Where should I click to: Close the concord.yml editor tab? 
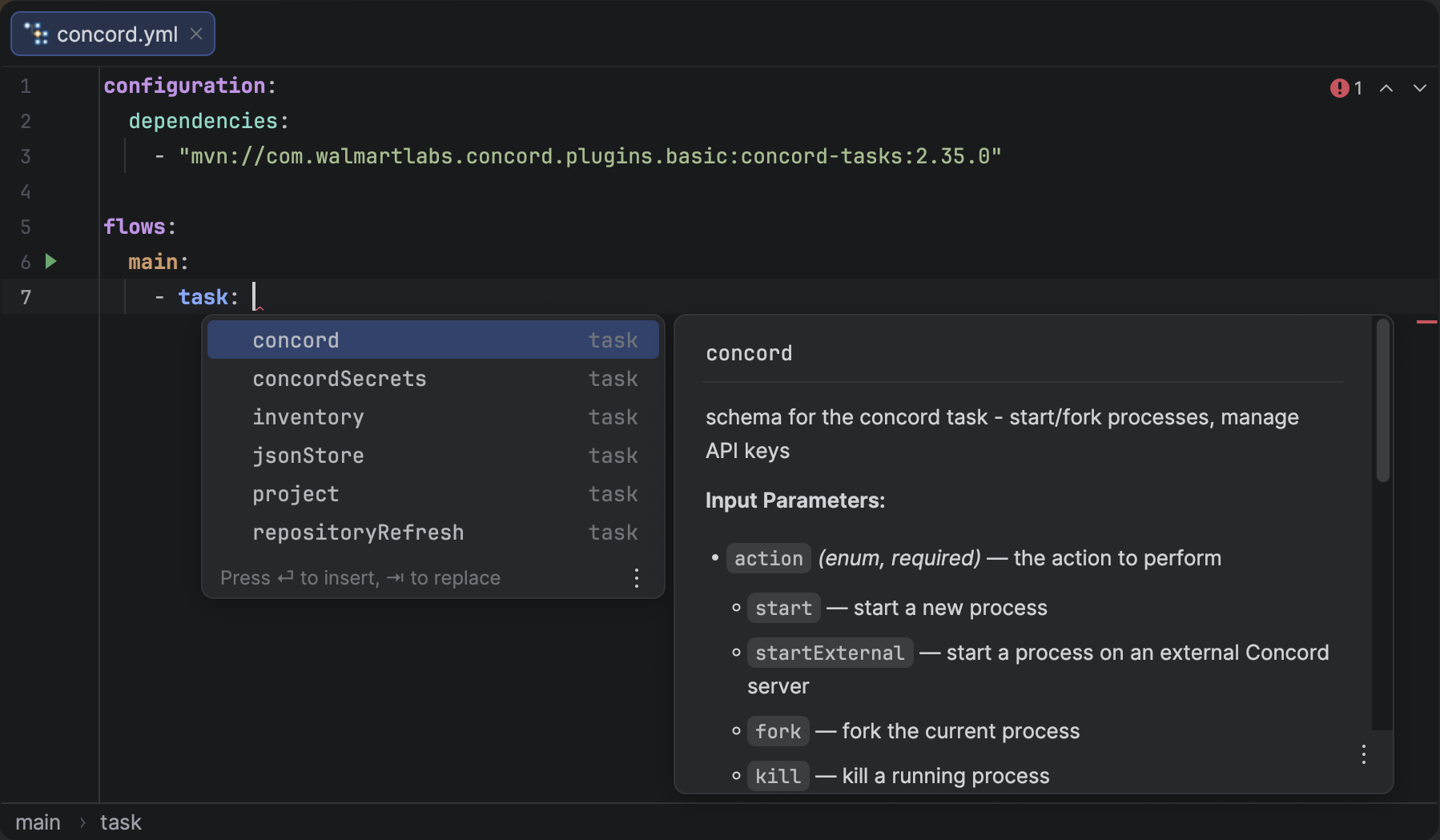196,34
